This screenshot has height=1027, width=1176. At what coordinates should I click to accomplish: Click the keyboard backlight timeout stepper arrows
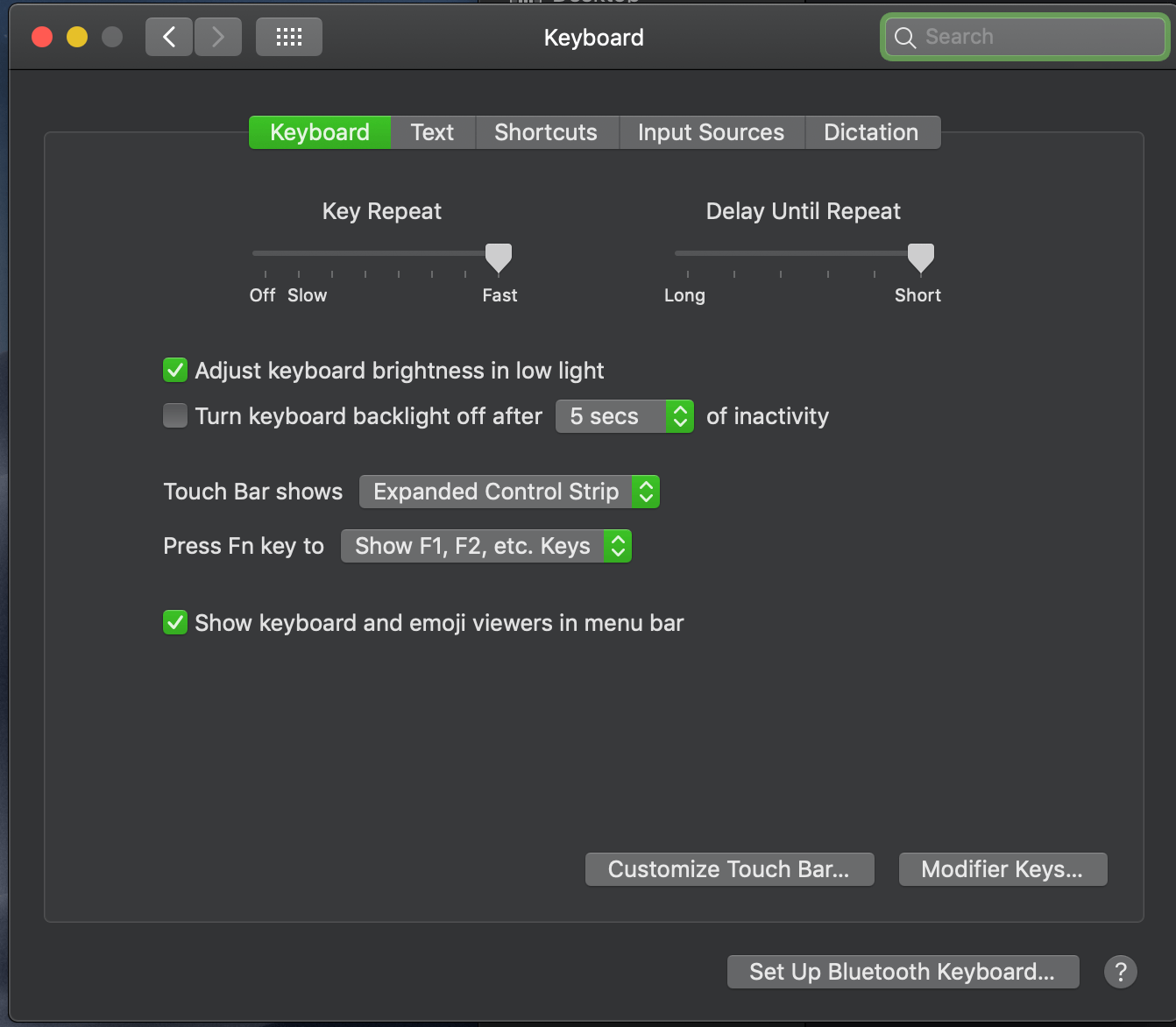(x=680, y=416)
